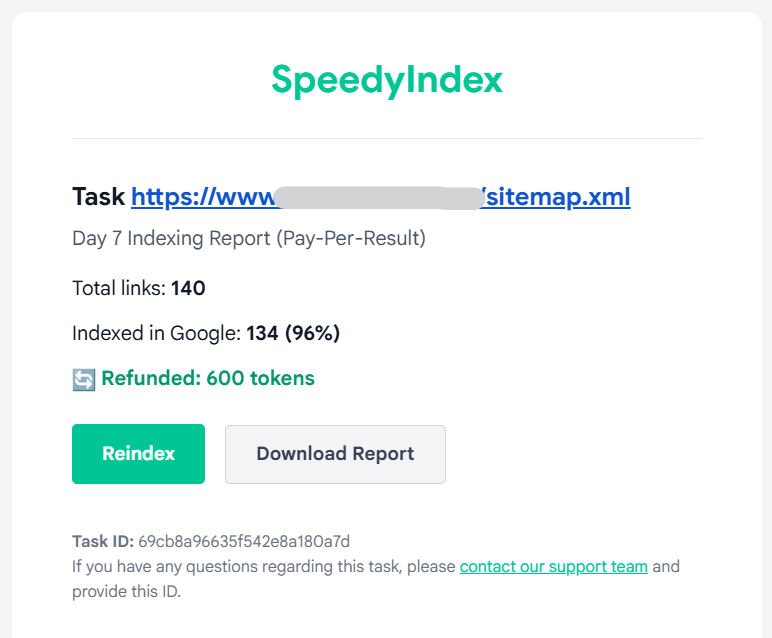
Task: Click the 134 (96%) indexed value
Action: (x=293, y=334)
